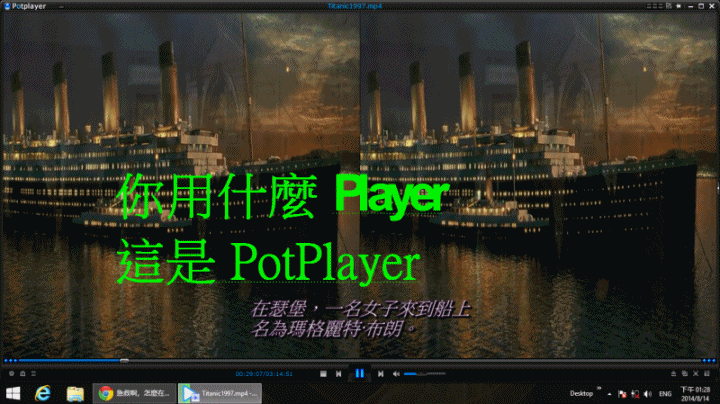Expand the Desktop toolbar chevron
The width and height of the screenshot is (720, 404).
599,389
